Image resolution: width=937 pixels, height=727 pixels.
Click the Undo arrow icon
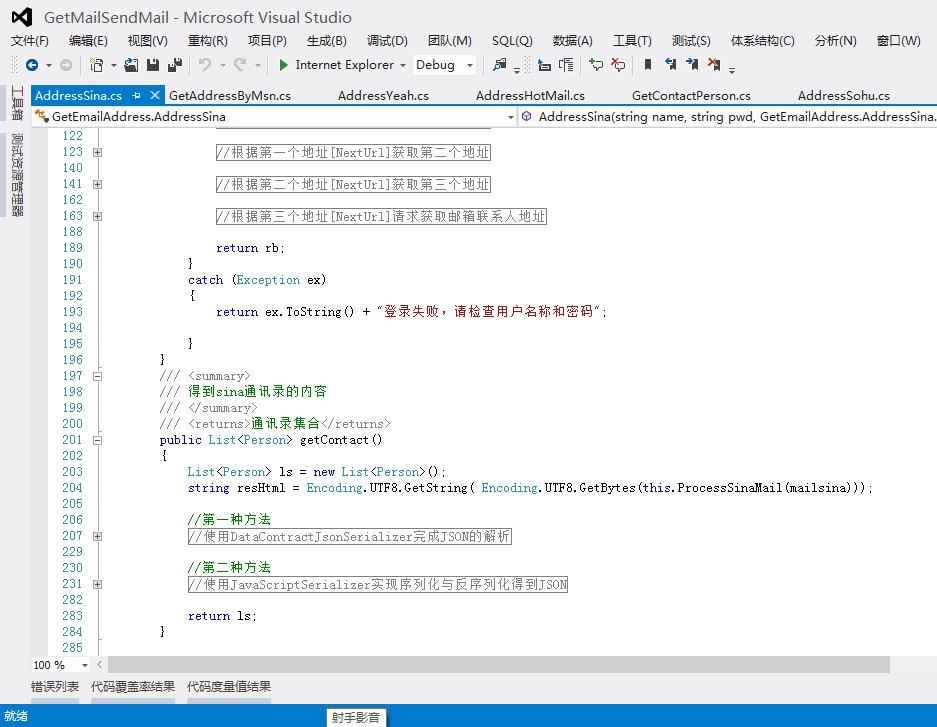point(204,65)
